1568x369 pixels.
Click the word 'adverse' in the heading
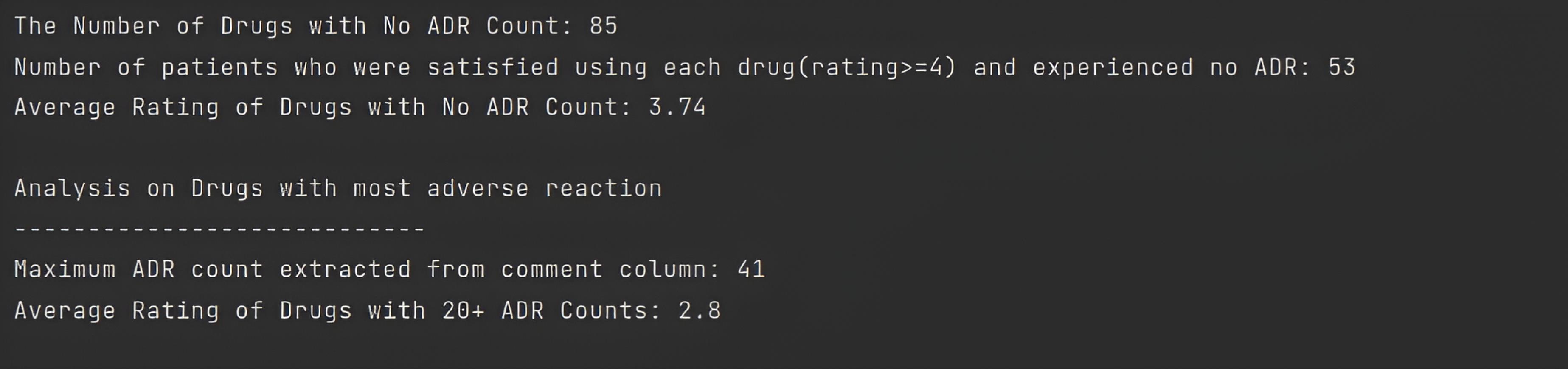click(478, 188)
